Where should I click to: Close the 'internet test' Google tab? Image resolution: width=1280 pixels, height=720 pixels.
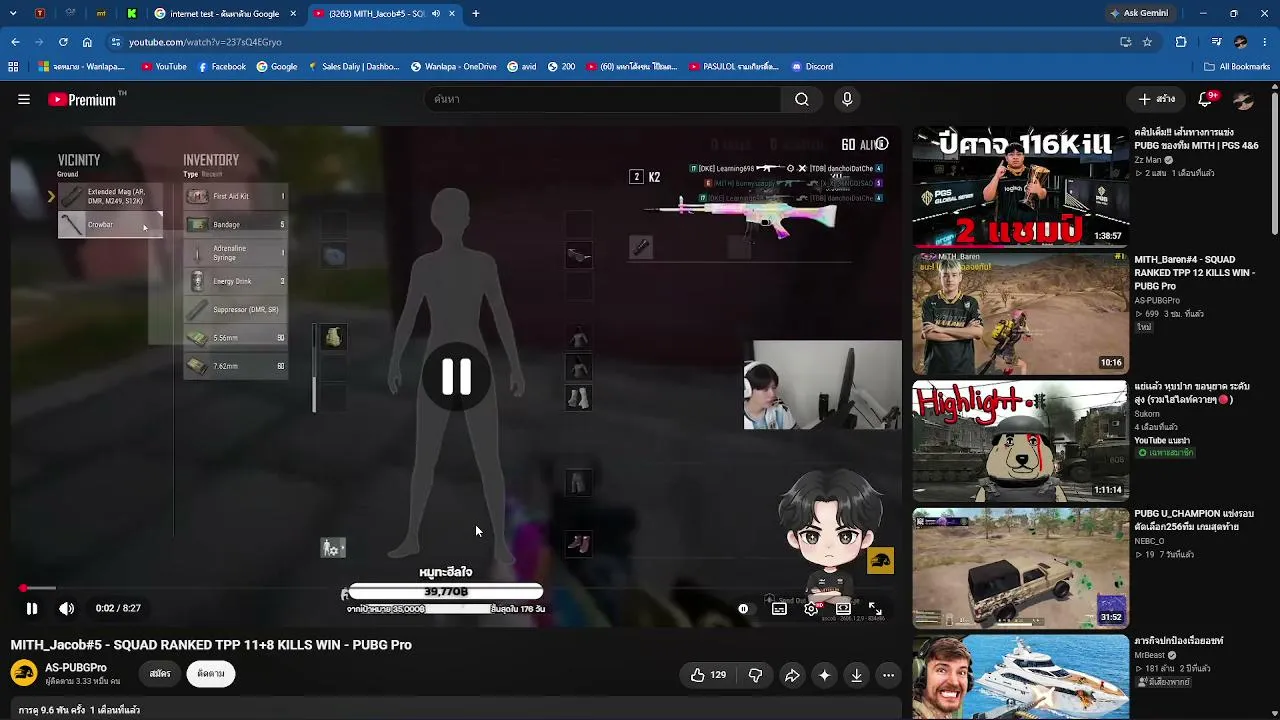click(x=293, y=14)
